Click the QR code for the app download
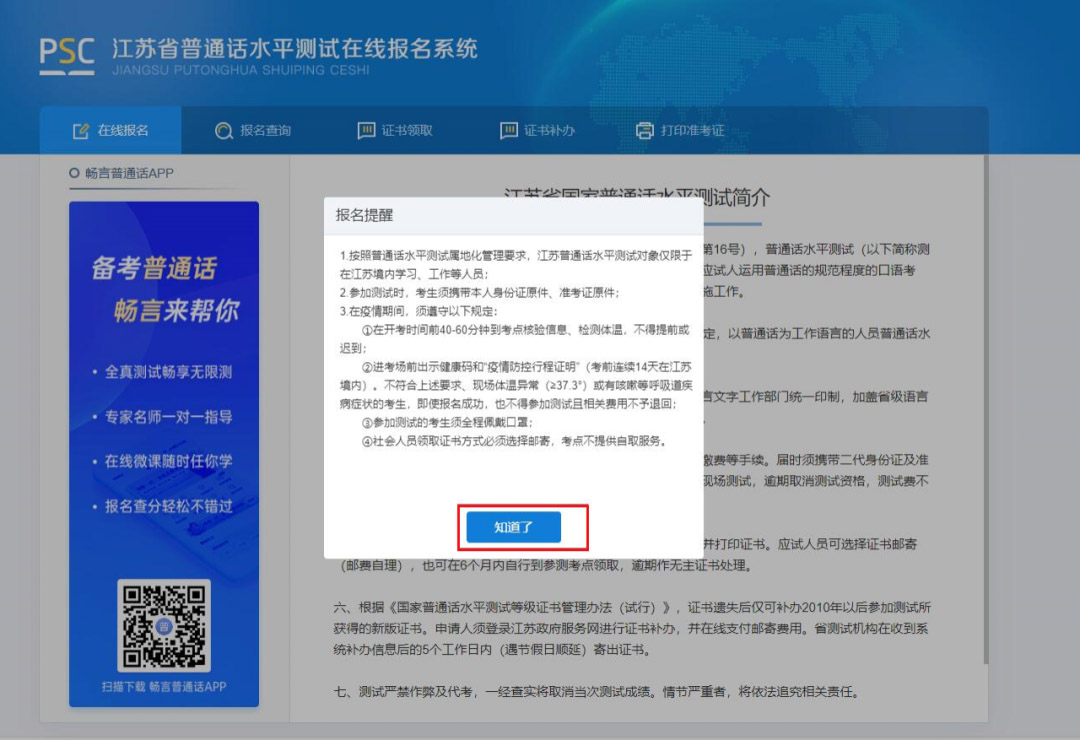Viewport: 1080px width, 740px height. click(164, 625)
